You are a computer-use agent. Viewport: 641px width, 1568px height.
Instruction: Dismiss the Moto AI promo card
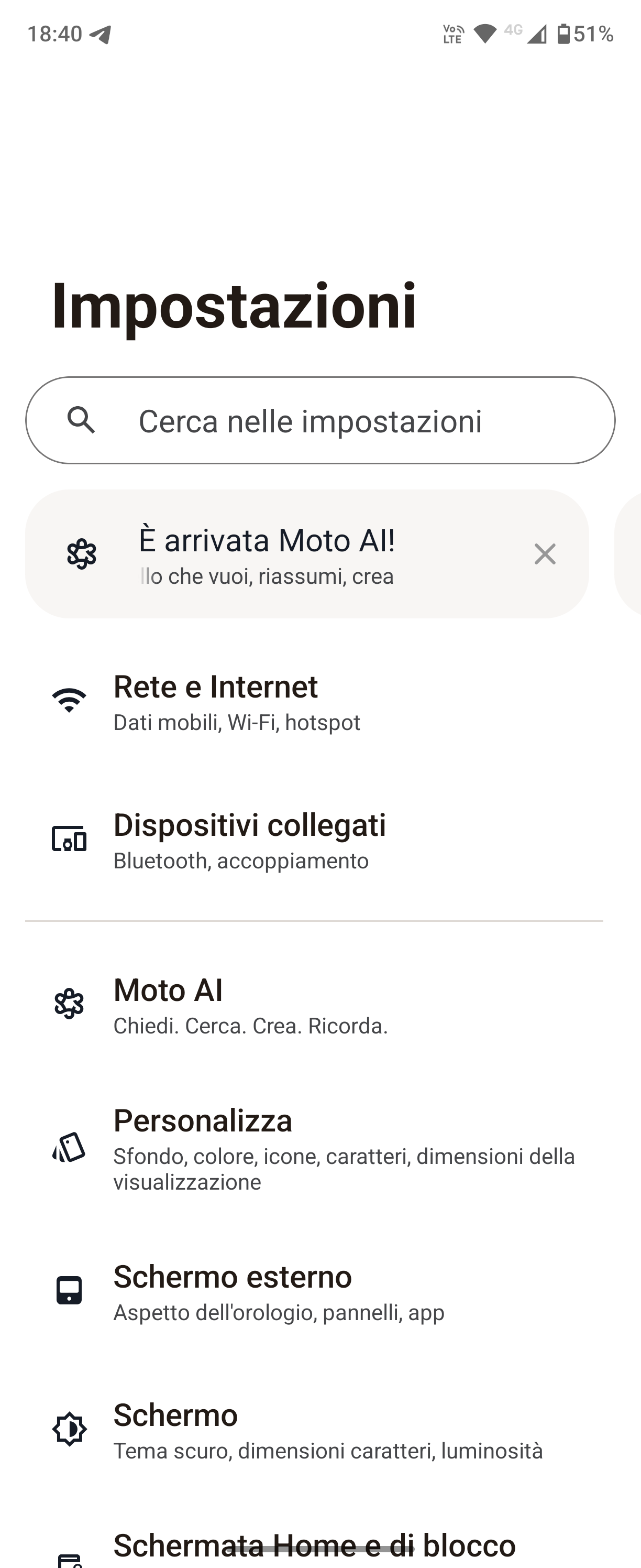[x=545, y=554]
